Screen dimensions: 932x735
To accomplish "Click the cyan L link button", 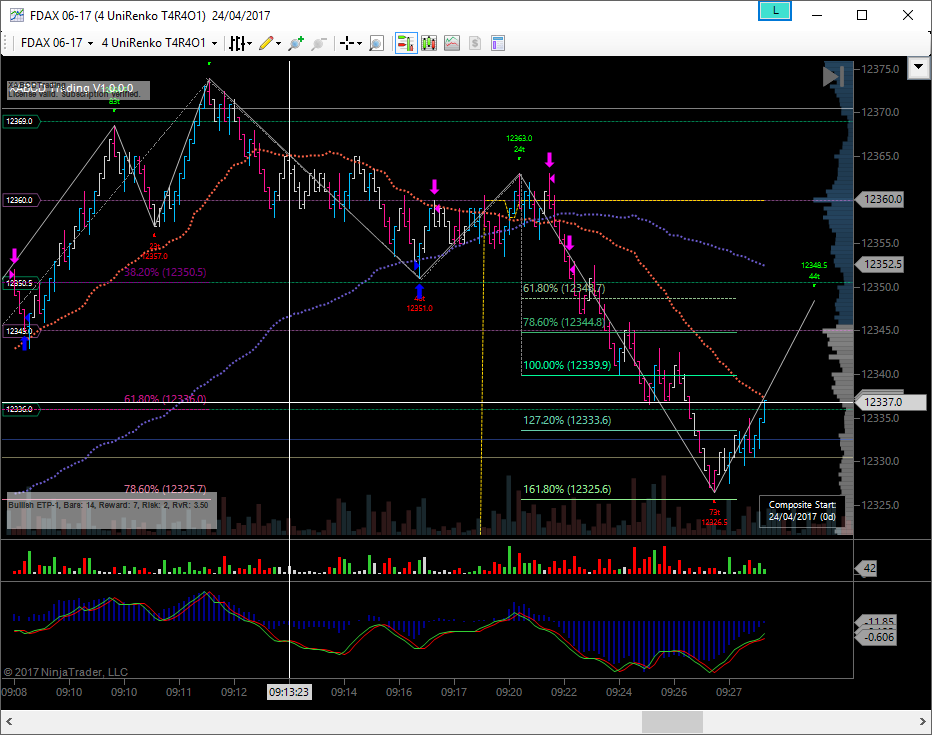I will coord(775,11).
